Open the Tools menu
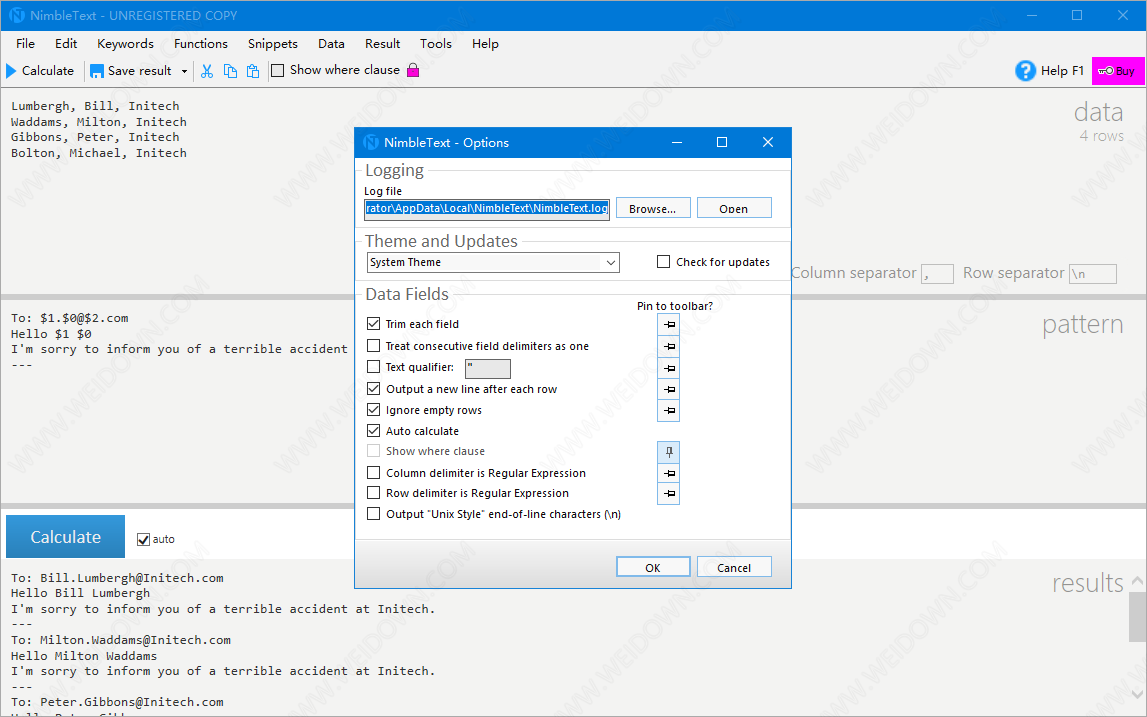1147x717 pixels. tap(436, 44)
